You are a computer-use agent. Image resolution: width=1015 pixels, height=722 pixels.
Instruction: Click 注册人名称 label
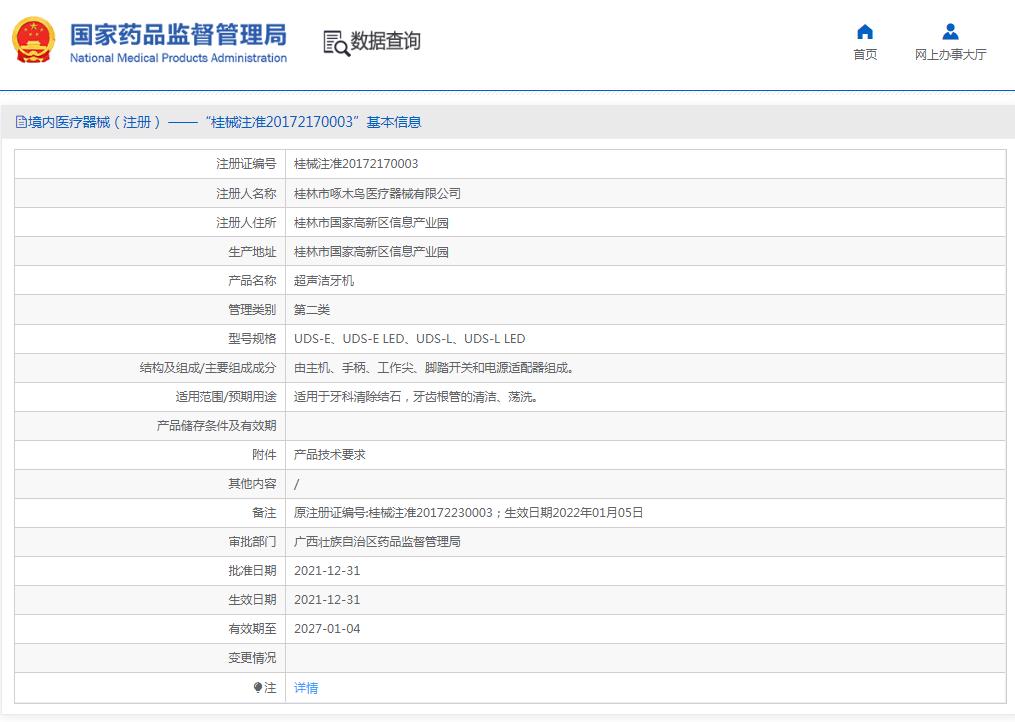coord(246,193)
